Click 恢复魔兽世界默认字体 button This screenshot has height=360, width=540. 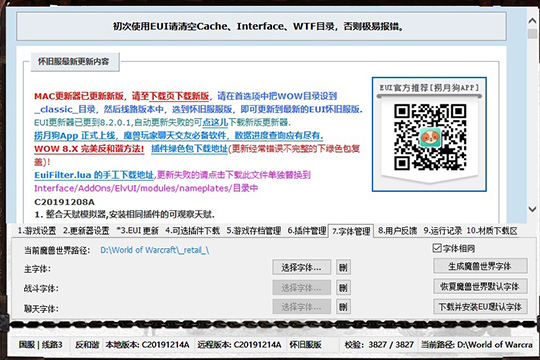pyautogui.click(x=480, y=286)
